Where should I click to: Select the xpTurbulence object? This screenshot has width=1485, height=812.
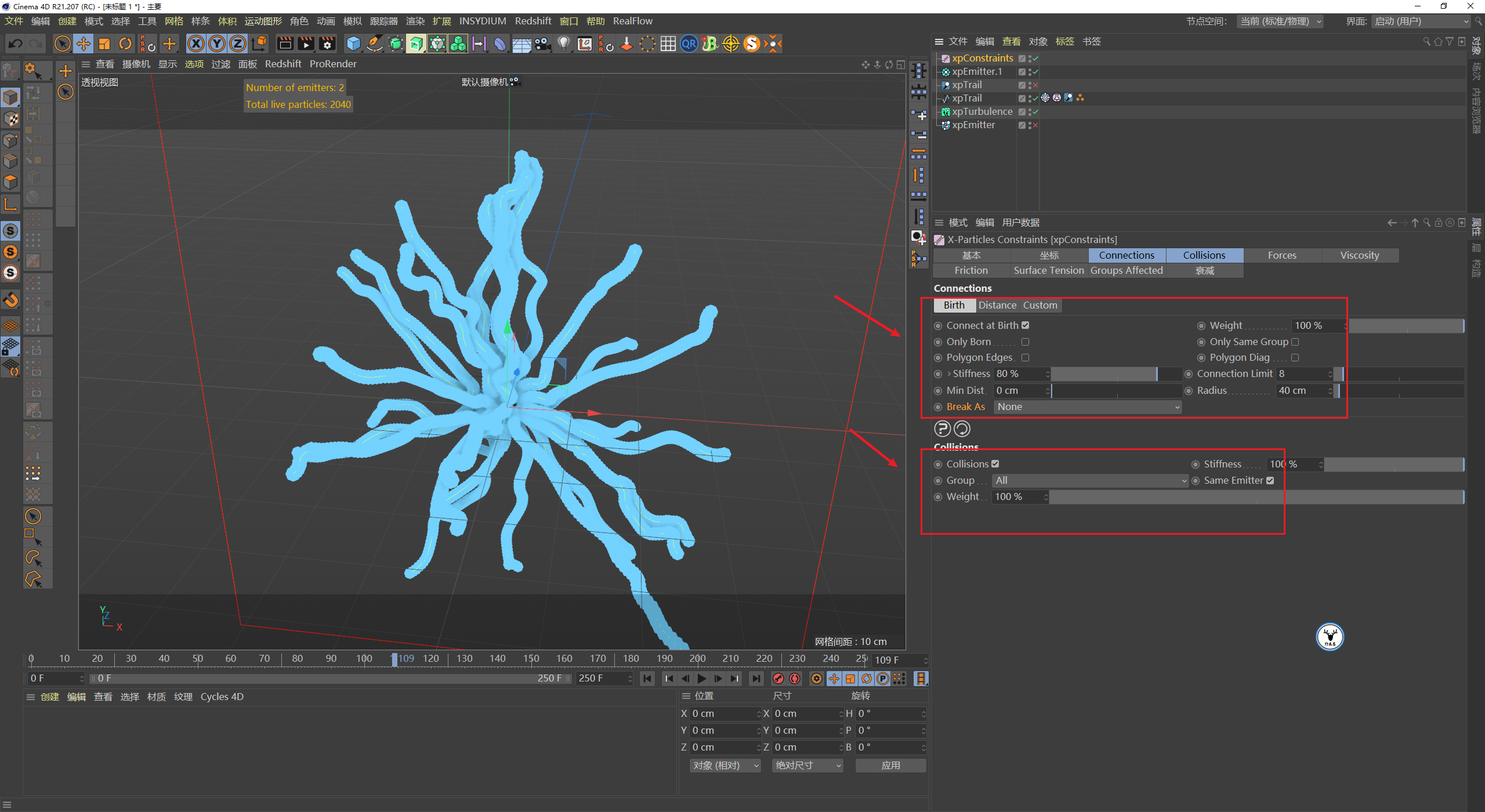pyautogui.click(x=982, y=112)
